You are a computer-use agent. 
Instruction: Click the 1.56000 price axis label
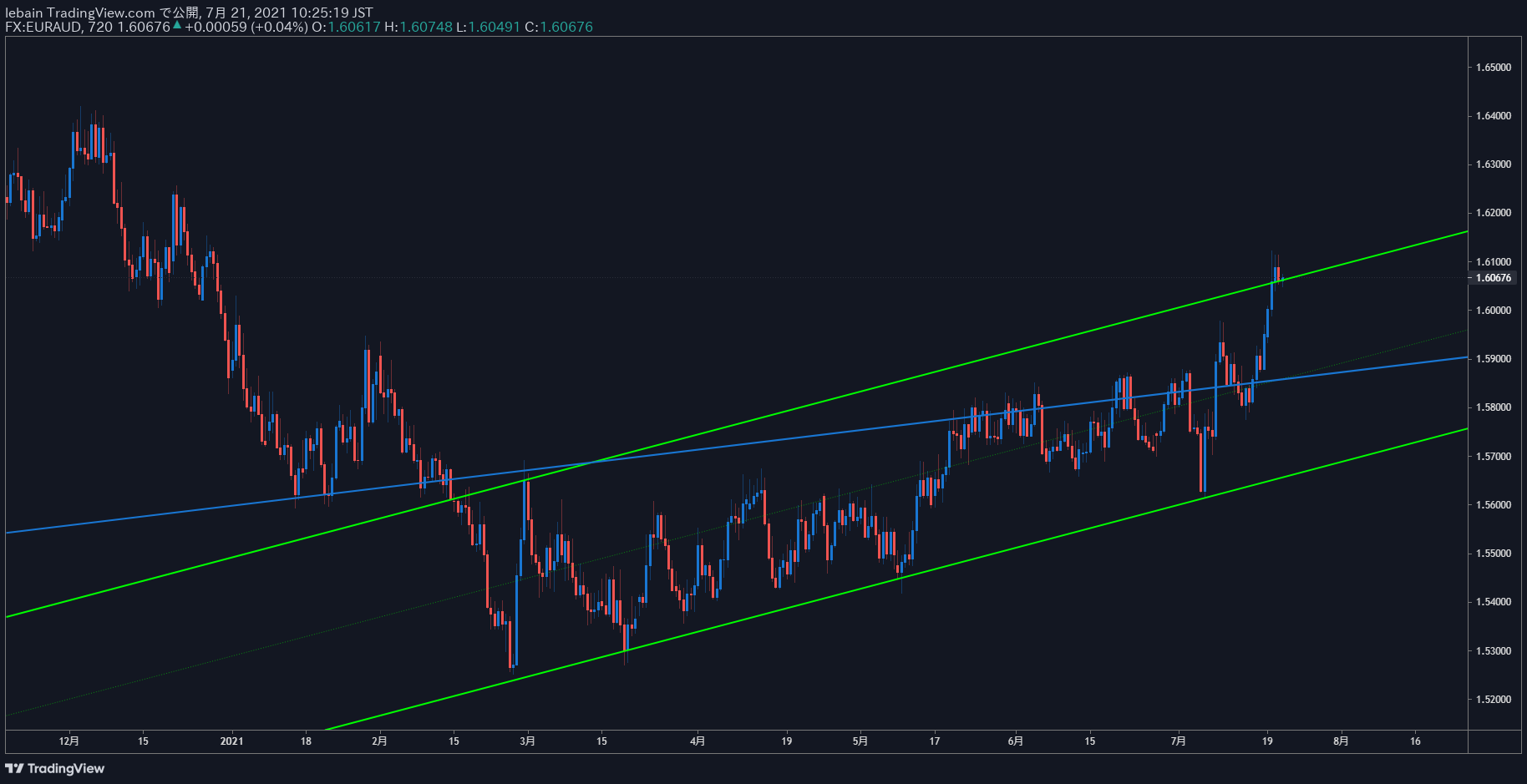point(1494,505)
